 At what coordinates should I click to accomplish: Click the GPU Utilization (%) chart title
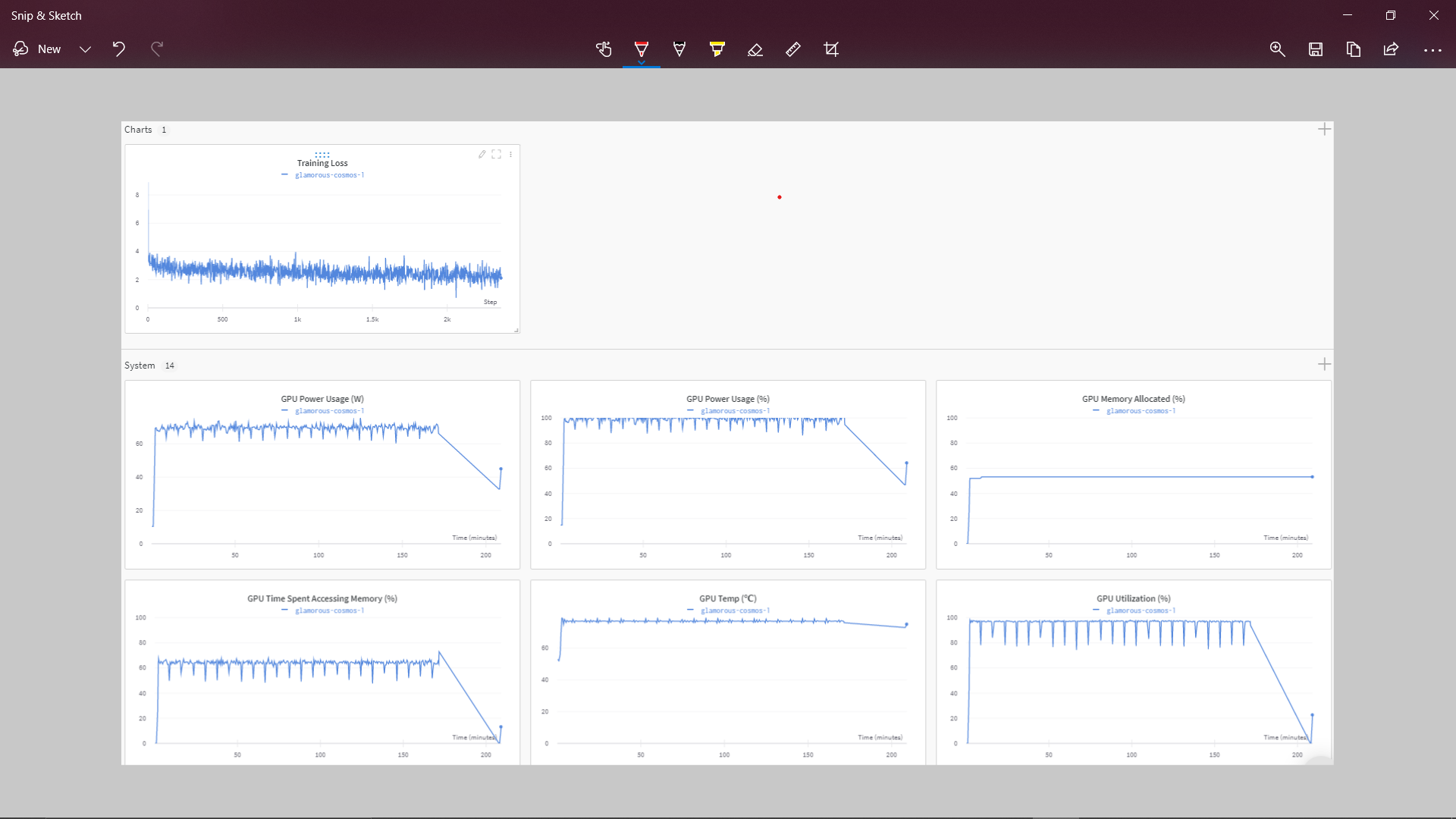1134,598
